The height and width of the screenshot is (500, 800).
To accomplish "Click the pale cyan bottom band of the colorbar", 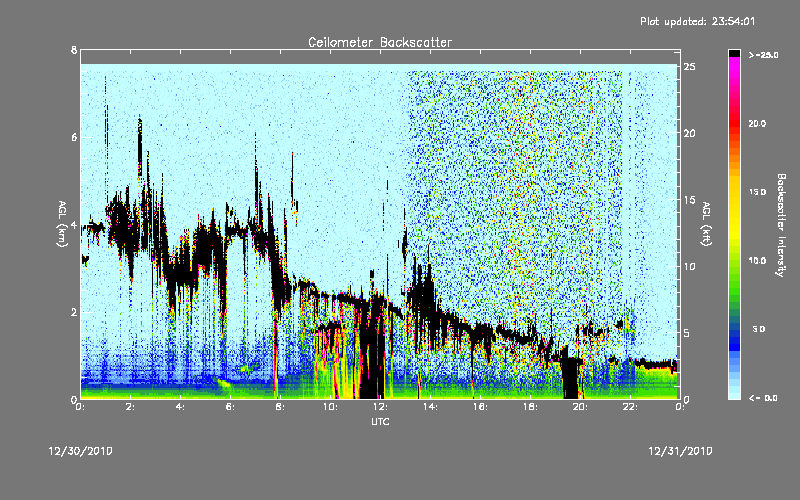I will click(x=734, y=394).
